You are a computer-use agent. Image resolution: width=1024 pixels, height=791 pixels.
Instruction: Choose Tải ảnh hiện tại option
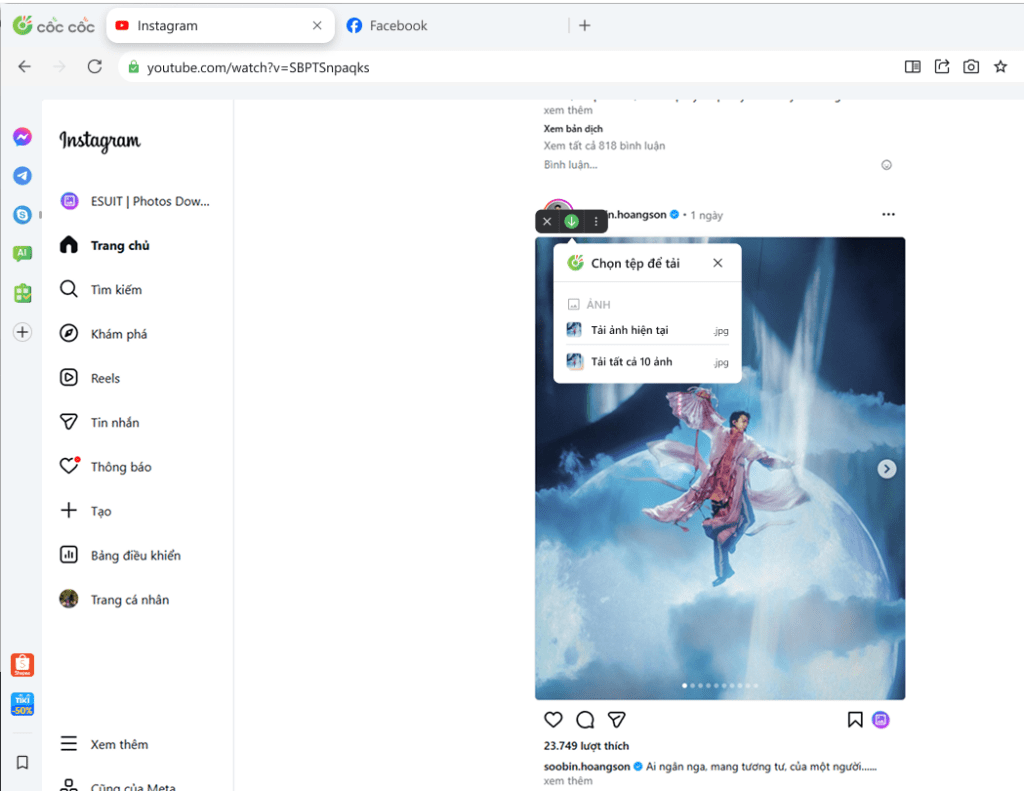(629, 330)
